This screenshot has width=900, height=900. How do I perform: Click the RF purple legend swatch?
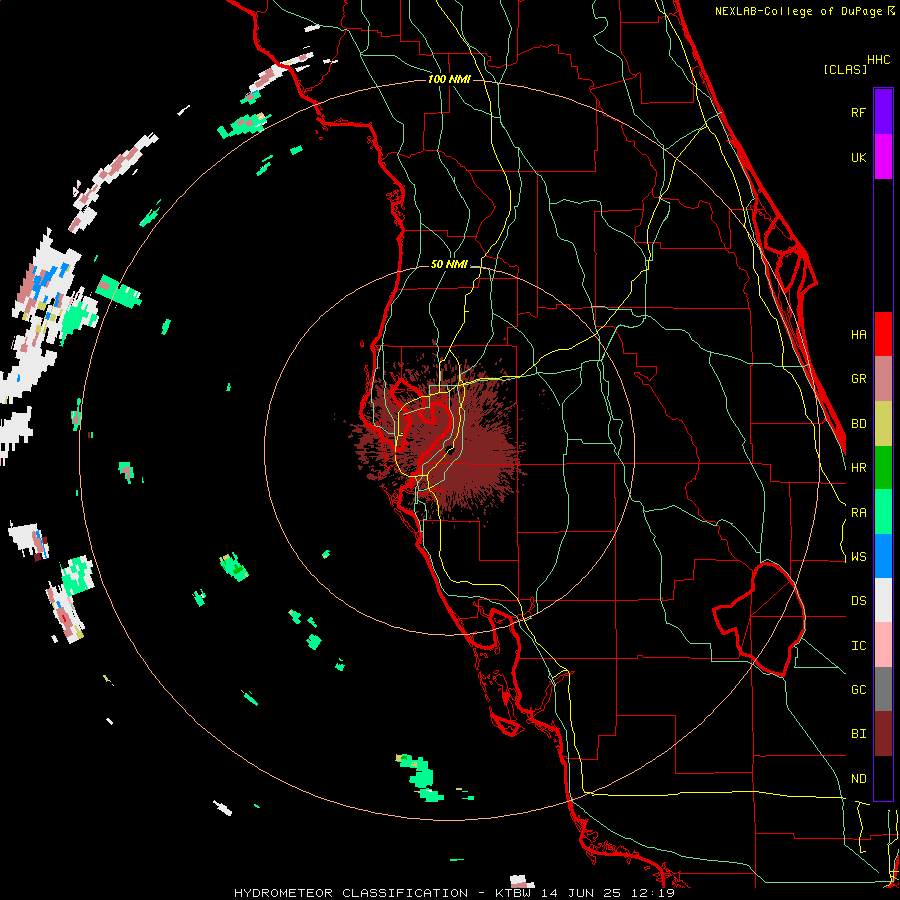883,112
